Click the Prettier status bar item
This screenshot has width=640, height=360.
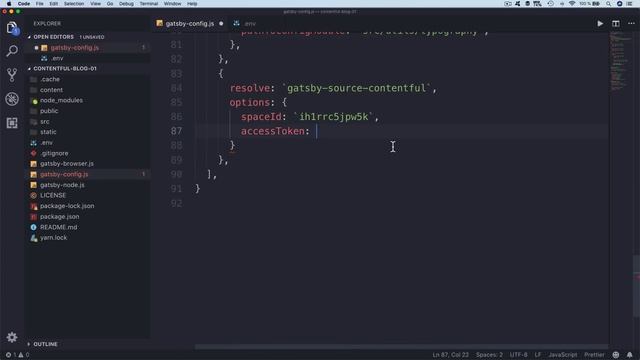[x=594, y=355]
